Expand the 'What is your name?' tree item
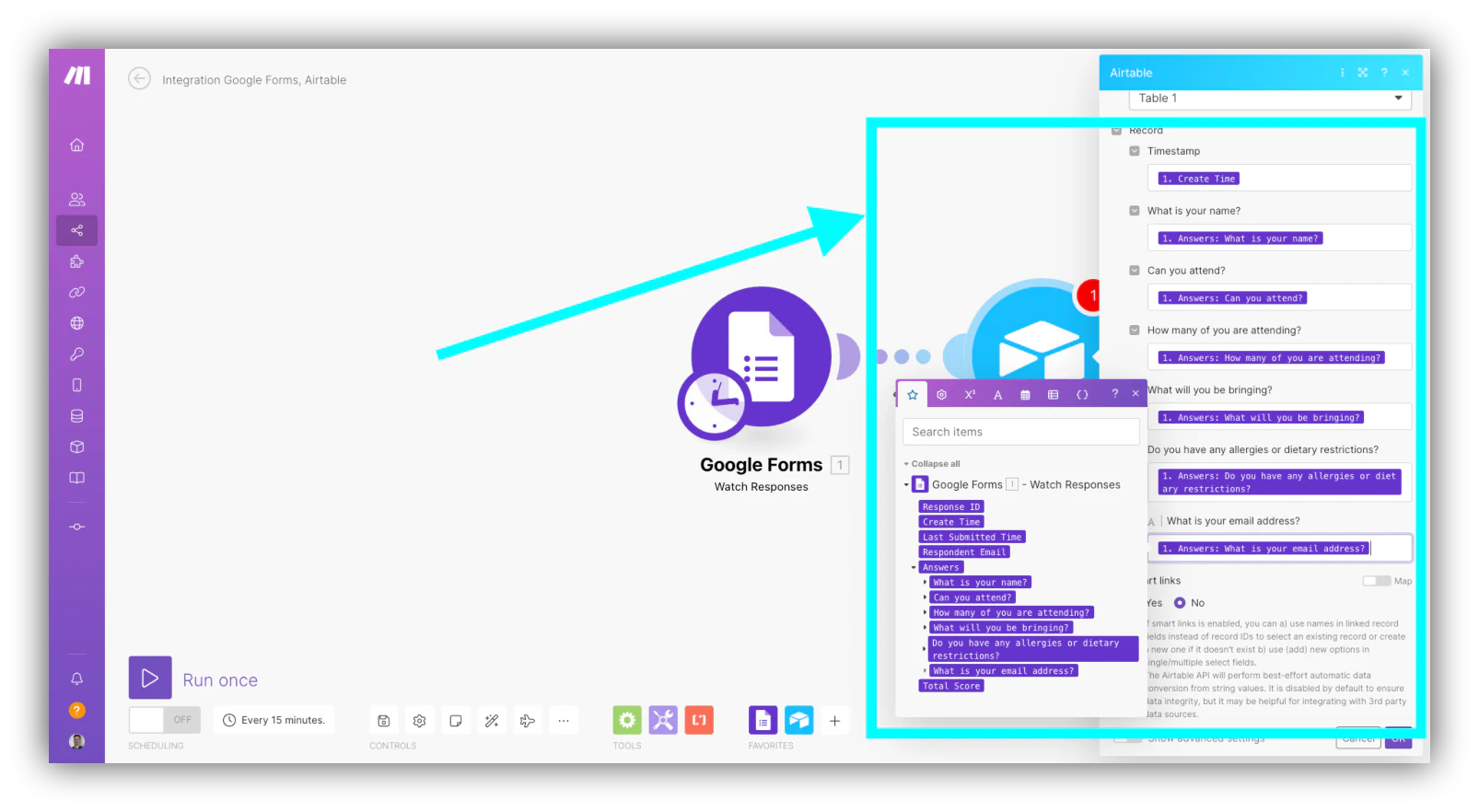 click(x=925, y=583)
